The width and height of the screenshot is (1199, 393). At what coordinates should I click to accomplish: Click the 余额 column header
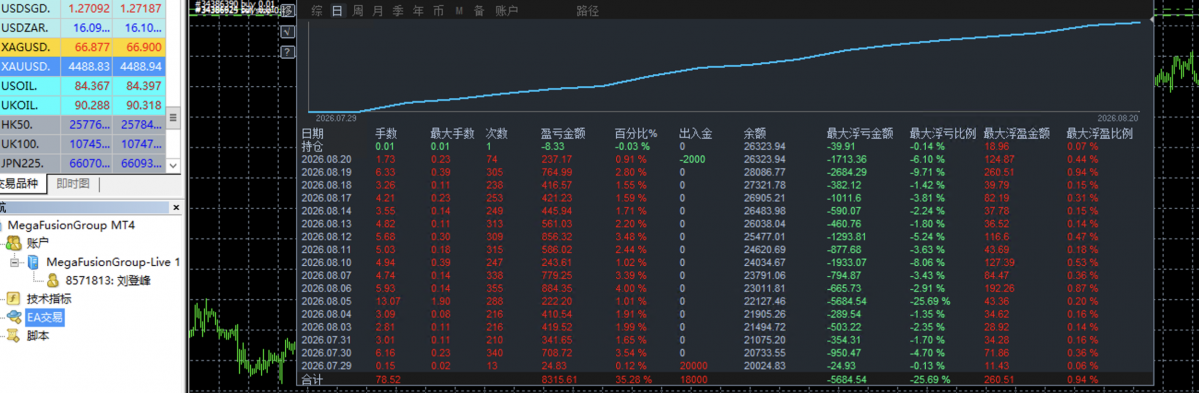coord(754,133)
